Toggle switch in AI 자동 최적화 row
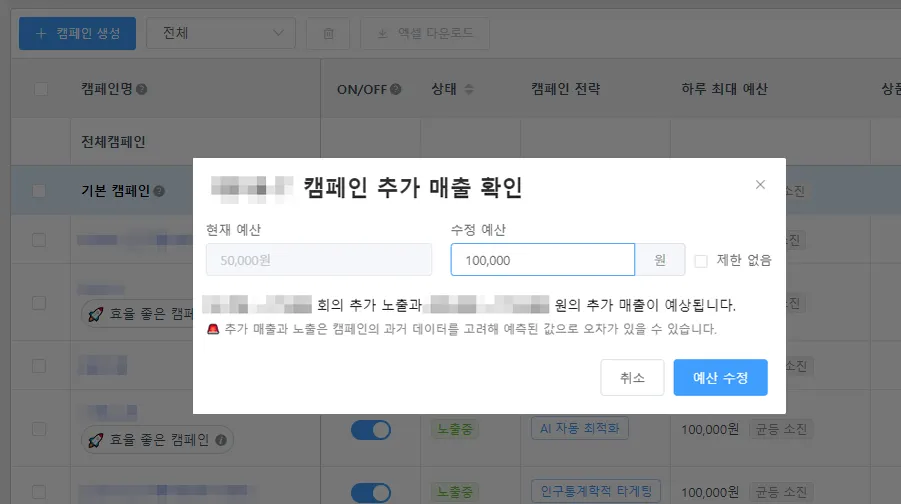The height and width of the screenshot is (504, 901). pyautogui.click(x=371, y=430)
